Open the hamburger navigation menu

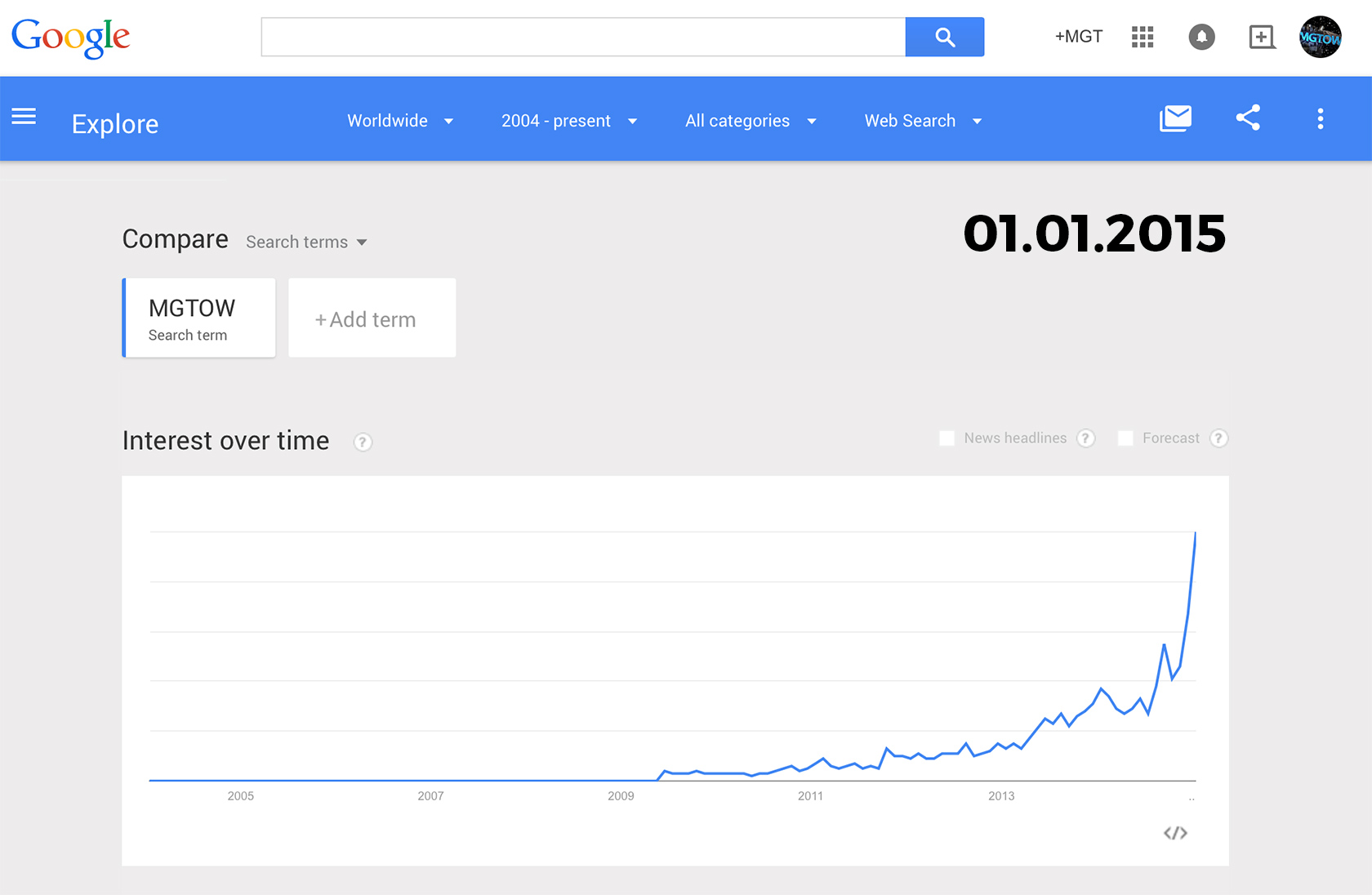click(24, 117)
